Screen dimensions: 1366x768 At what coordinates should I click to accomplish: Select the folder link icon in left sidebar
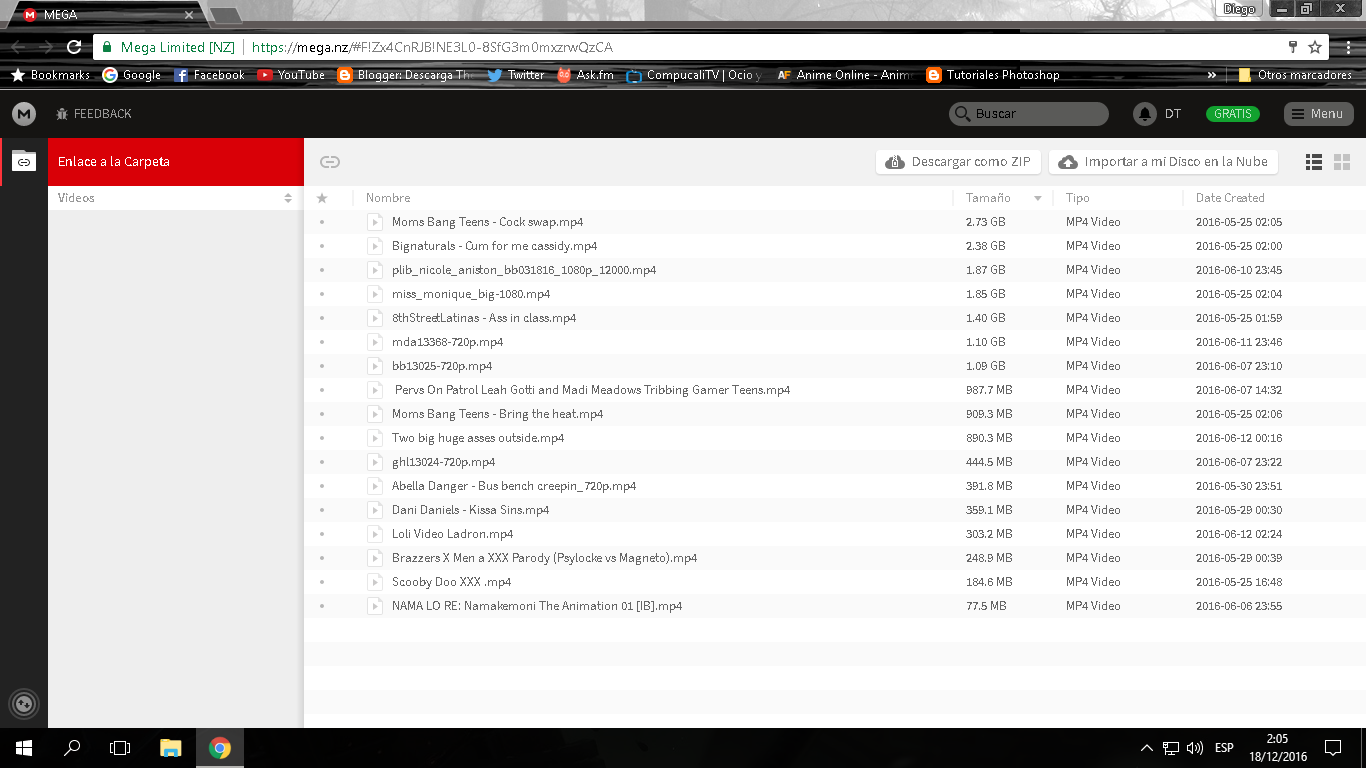tap(24, 161)
